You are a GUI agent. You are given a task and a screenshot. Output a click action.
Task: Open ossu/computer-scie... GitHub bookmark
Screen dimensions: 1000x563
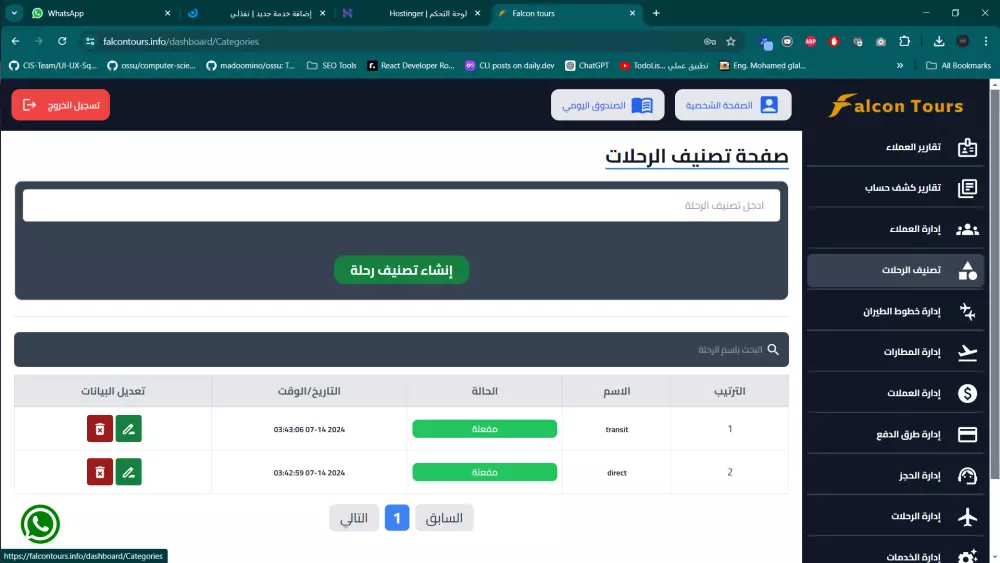click(151, 66)
